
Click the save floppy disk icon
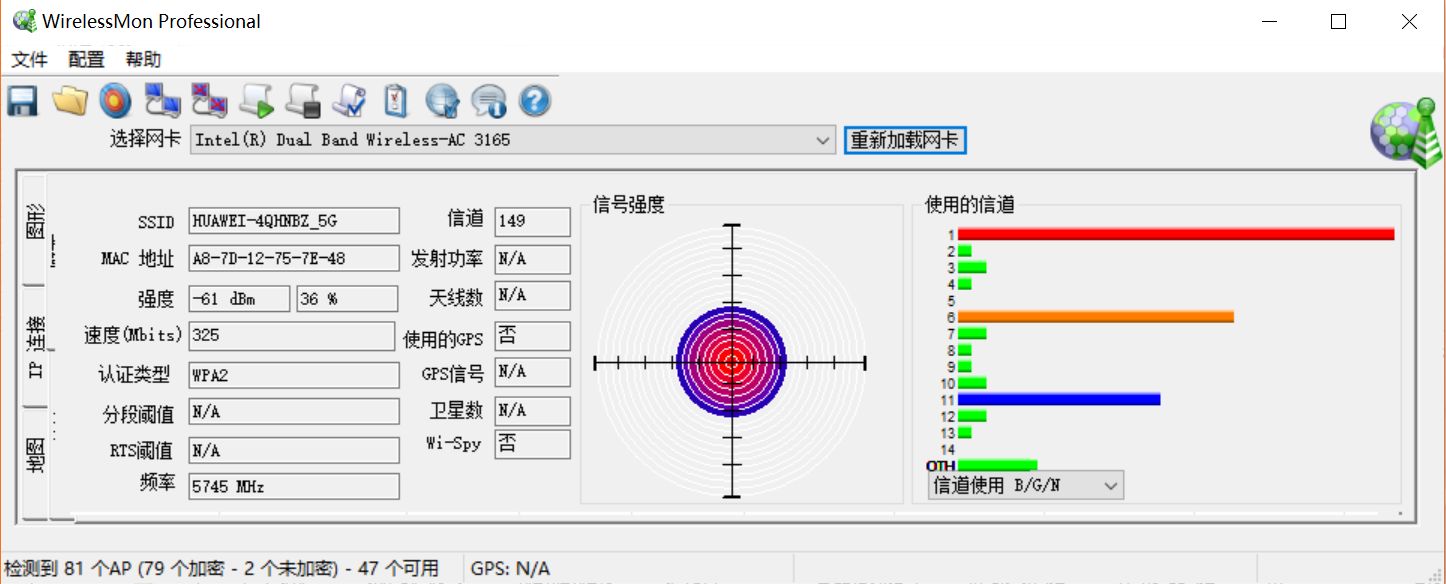tap(22, 101)
